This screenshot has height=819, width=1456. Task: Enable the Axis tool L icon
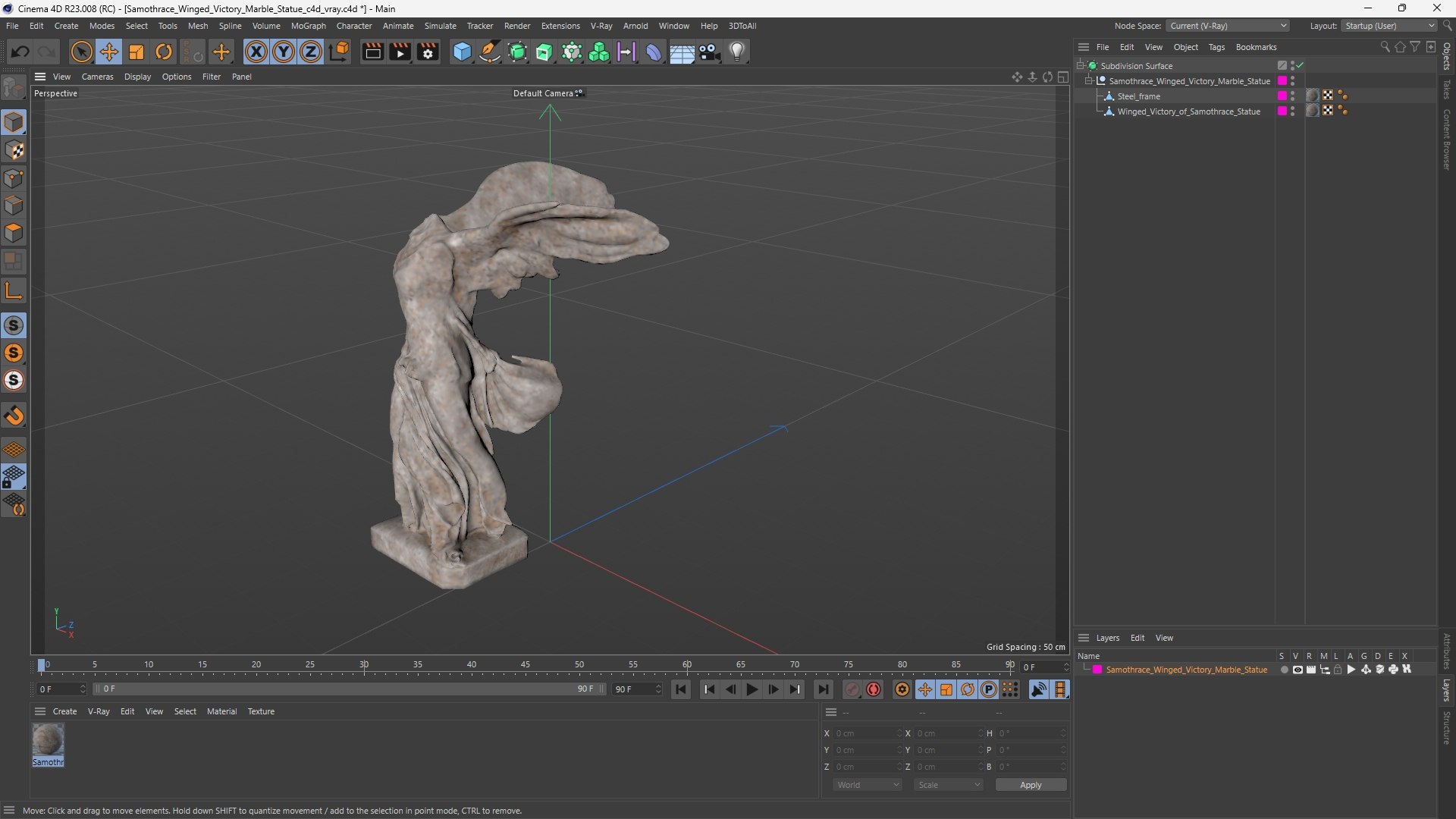click(14, 290)
